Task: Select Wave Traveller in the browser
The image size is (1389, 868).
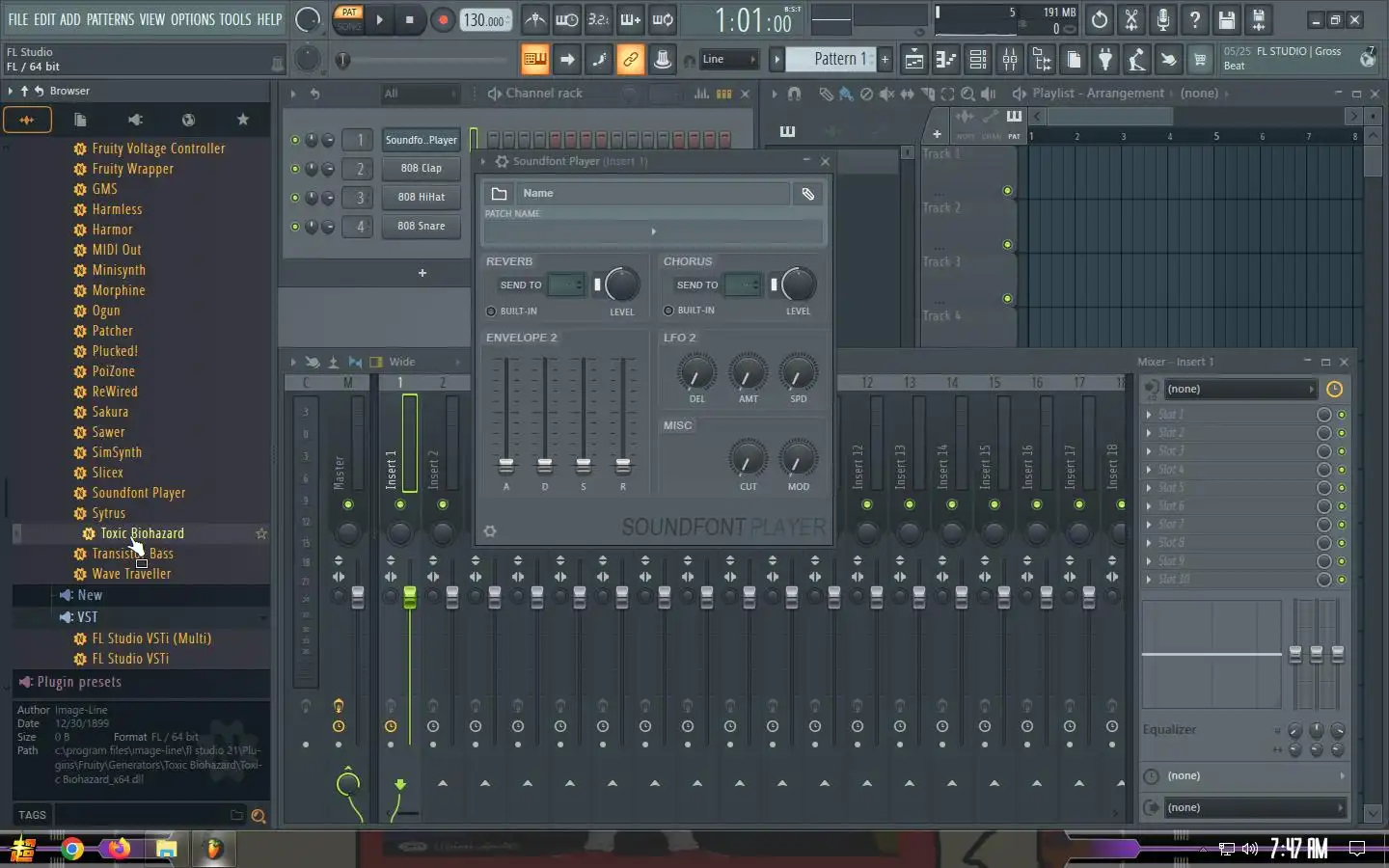Action: [131, 574]
